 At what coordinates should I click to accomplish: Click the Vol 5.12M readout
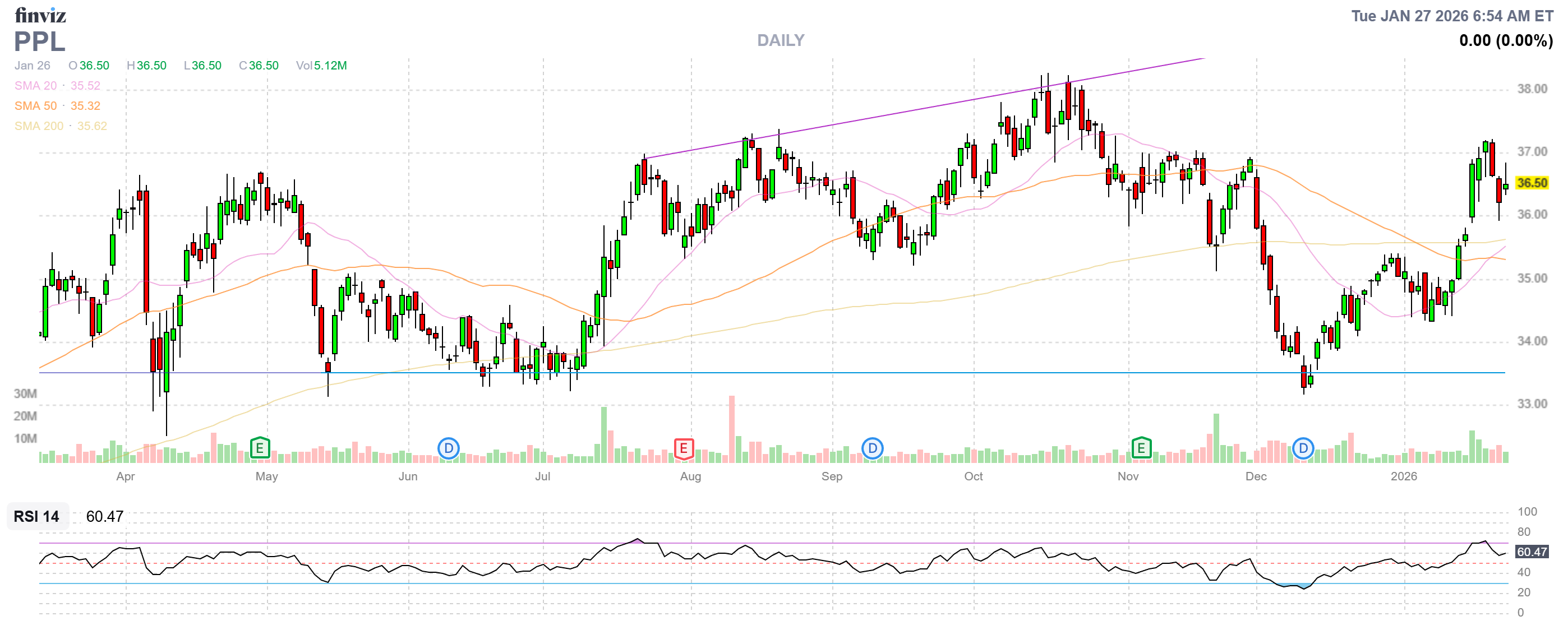[321, 66]
